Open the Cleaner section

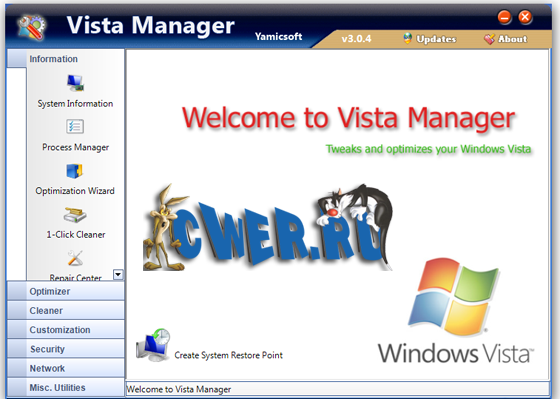[x=66, y=311]
